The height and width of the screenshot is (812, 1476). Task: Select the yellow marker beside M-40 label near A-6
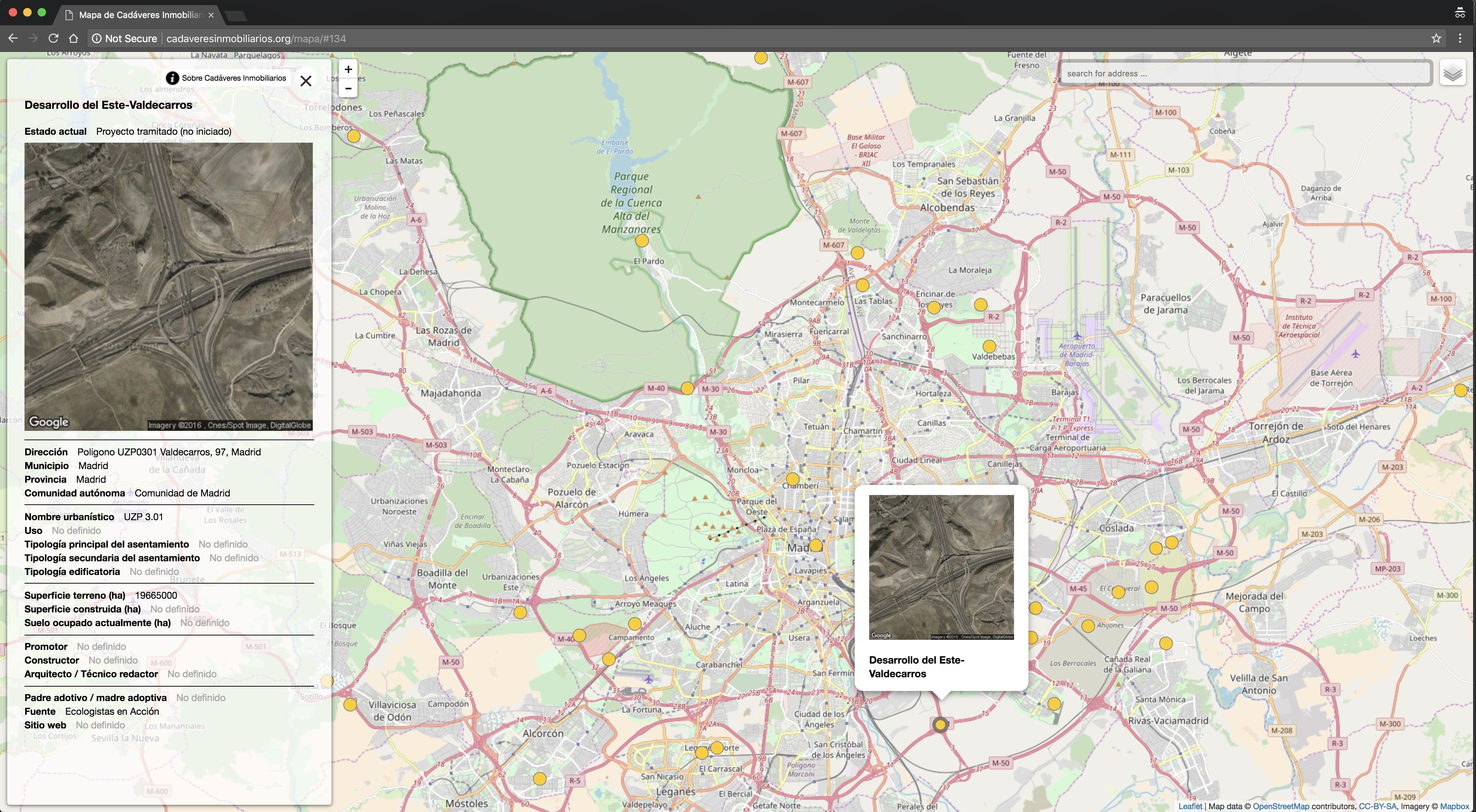[687, 388]
